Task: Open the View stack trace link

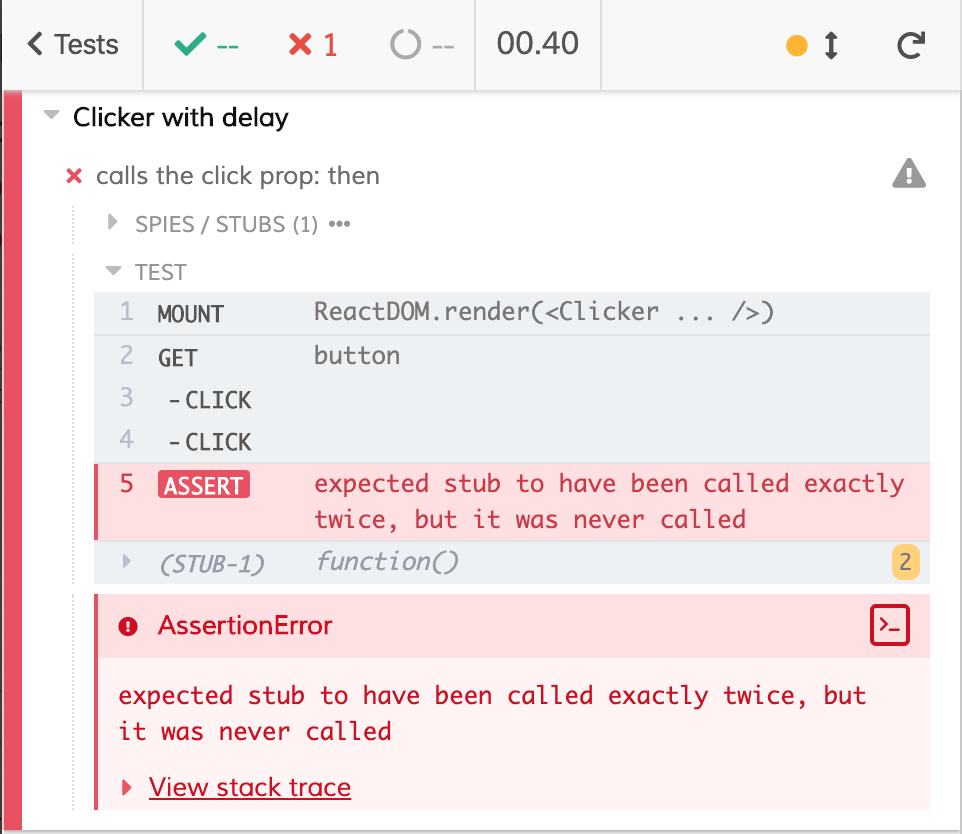Action: pyautogui.click(x=250, y=787)
